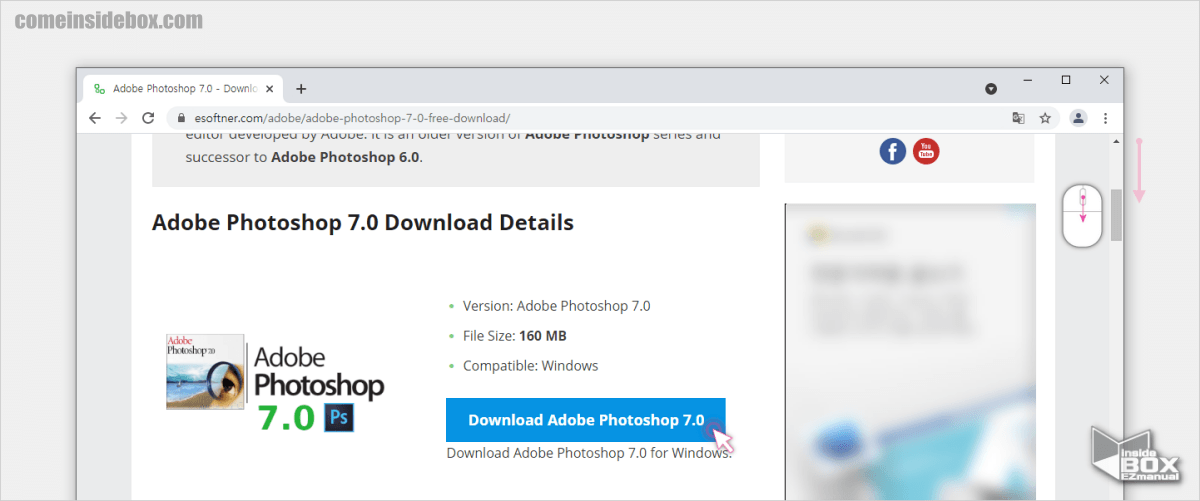Image resolution: width=1200 pixels, height=501 pixels.
Task: Open the tab search dropdown arrow
Action: [x=991, y=89]
